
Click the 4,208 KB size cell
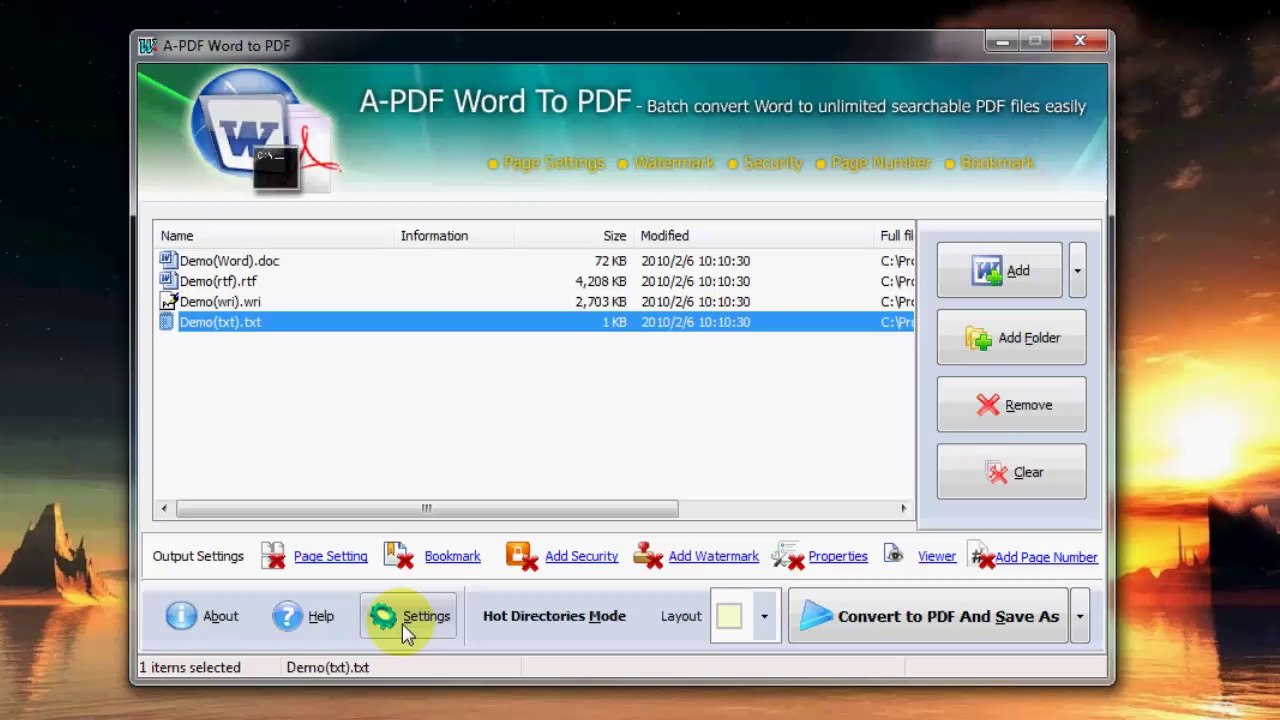[601, 281]
